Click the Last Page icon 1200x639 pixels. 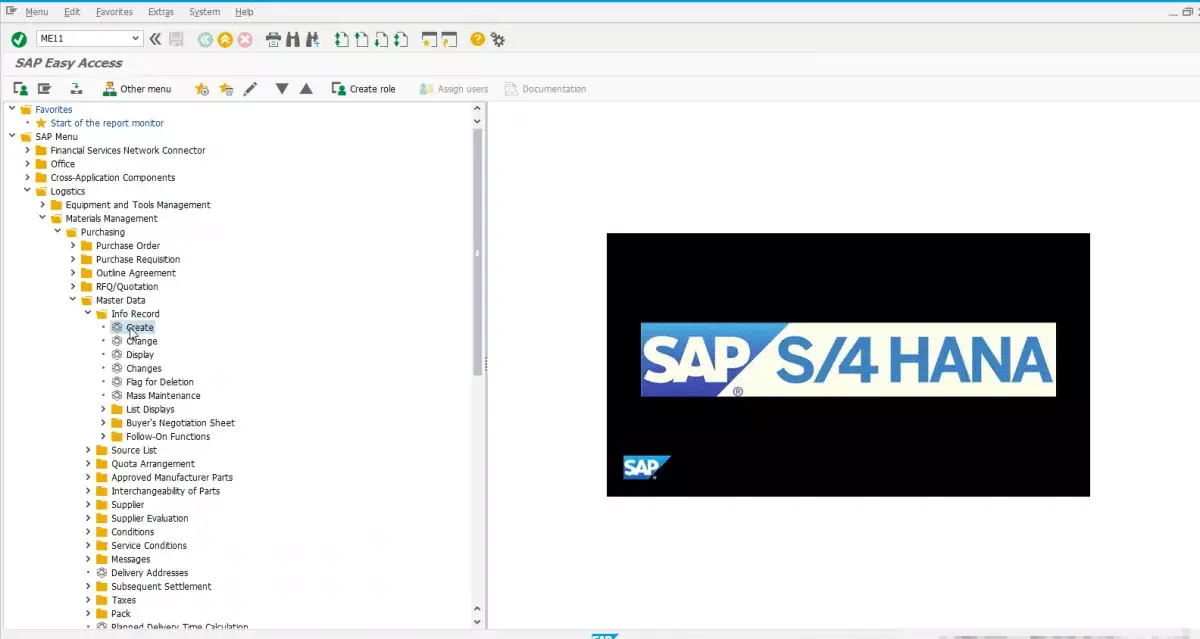coord(400,39)
